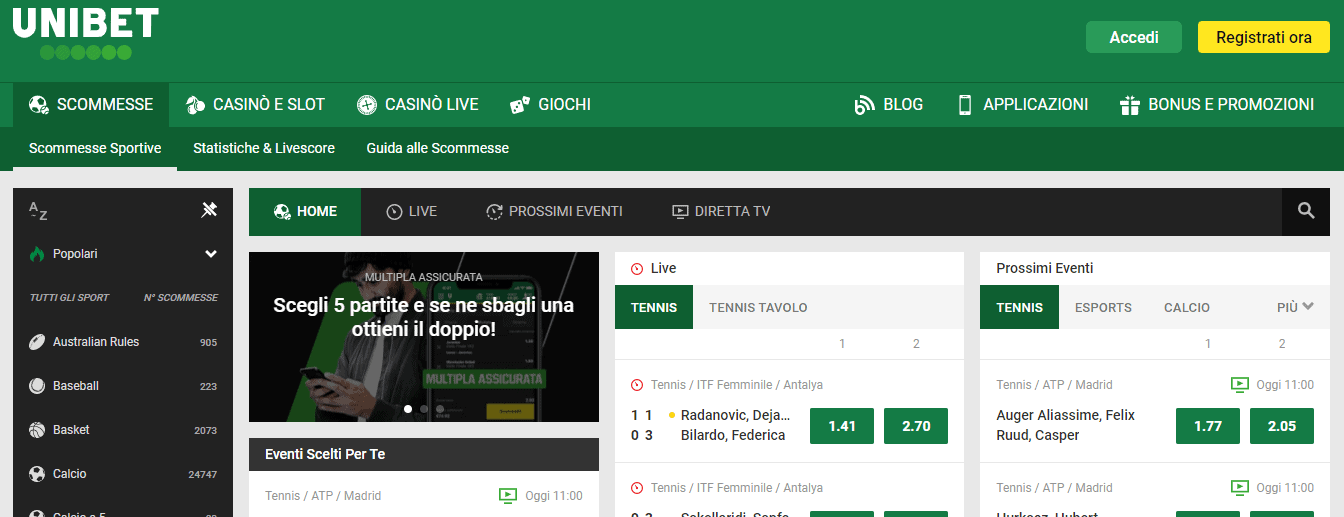This screenshot has height=517, width=1344.
Task: Click the Baseball ball icon
Action: click(37, 386)
